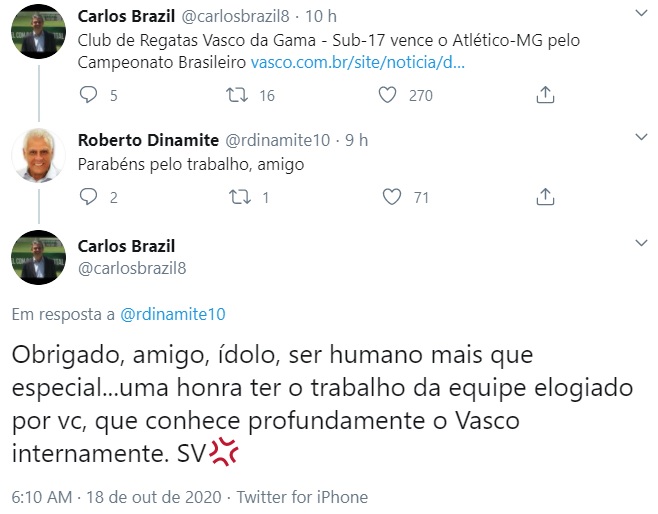Click the 6:10 AM timestamp
The width and height of the screenshot is (658, 514).
41,497
